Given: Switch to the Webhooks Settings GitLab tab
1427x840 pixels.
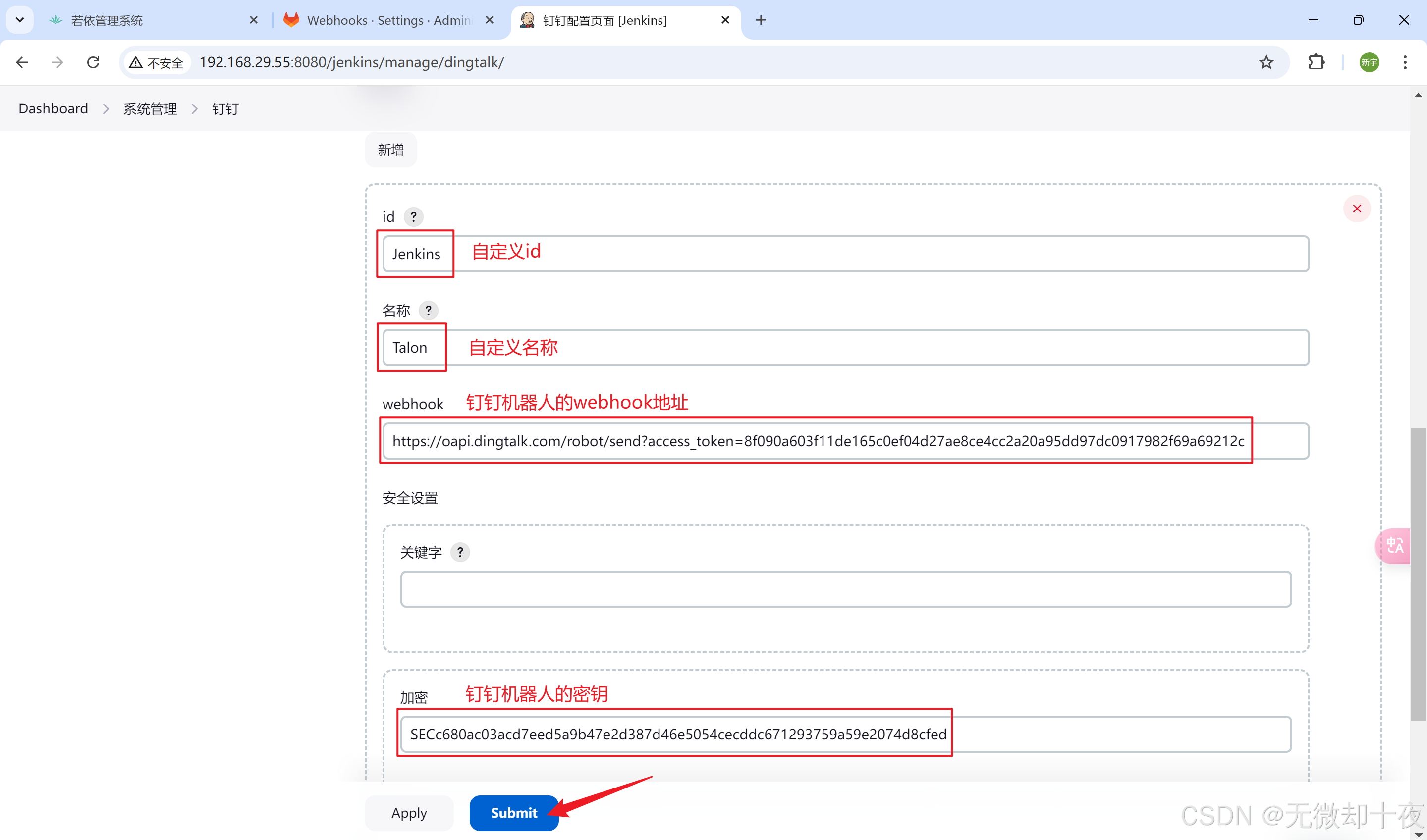Looking at the screenshot, I should click(x=388, y=20).
